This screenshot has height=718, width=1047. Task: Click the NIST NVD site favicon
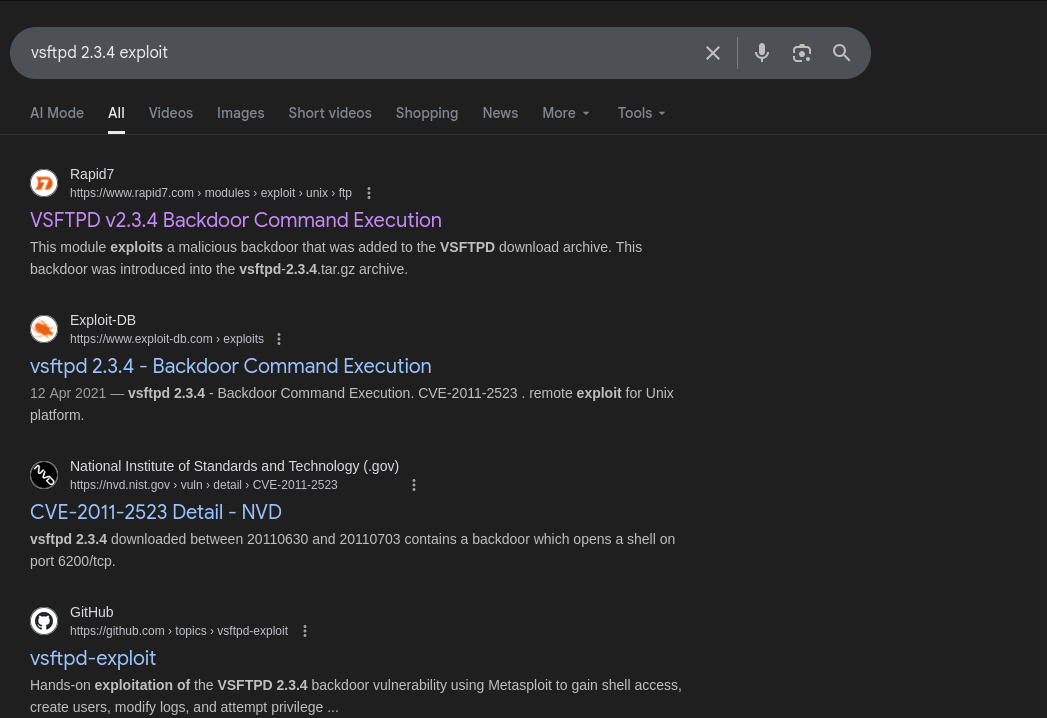pyautogui.click(x=44, y=475)
